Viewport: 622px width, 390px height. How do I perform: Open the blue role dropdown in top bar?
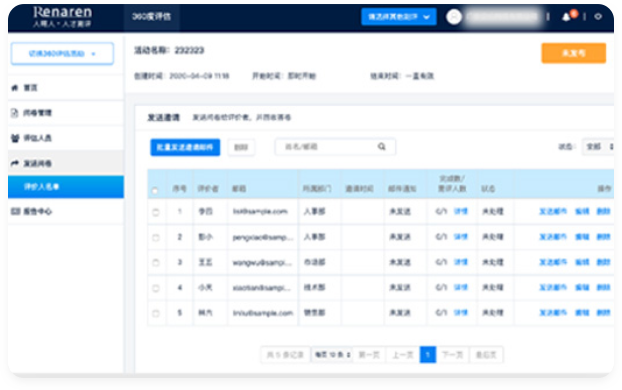(399, 17)
